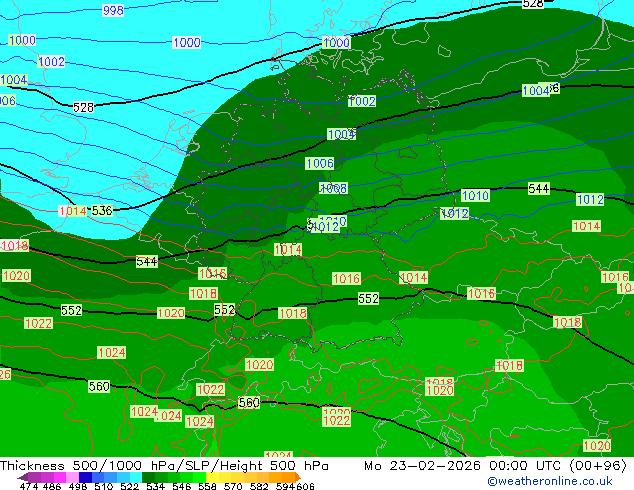Select the blue 1008 isobar label
Screen dimensions: 634x490
point(334,188)
